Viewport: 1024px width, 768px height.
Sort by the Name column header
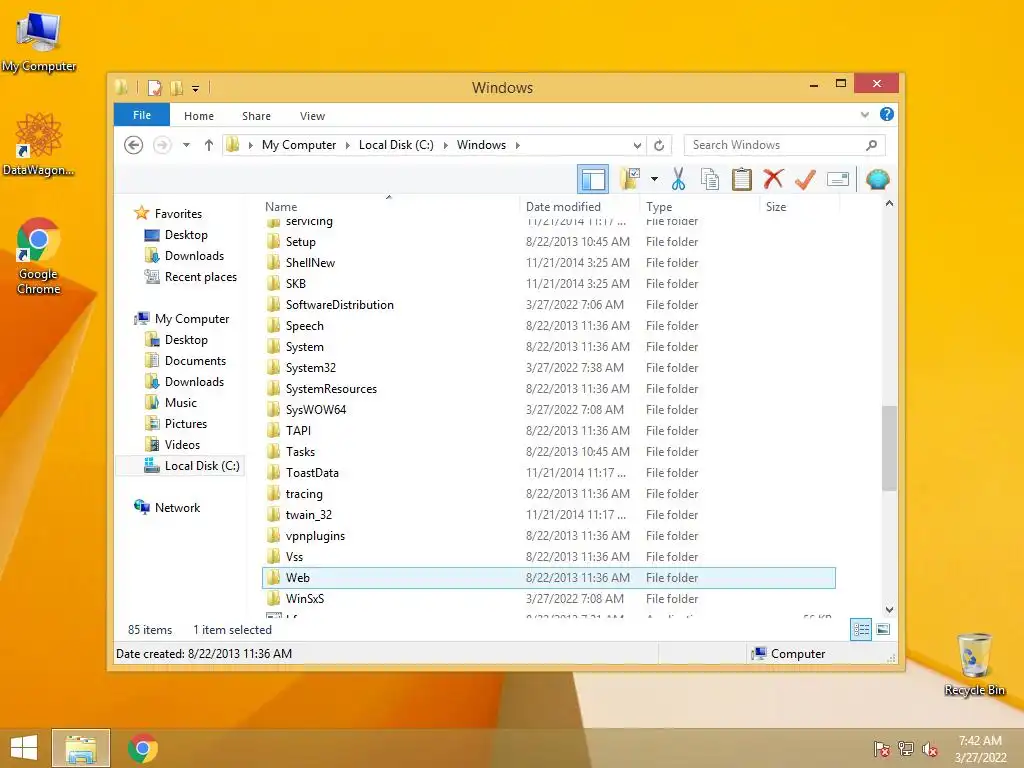click(391, 206)
